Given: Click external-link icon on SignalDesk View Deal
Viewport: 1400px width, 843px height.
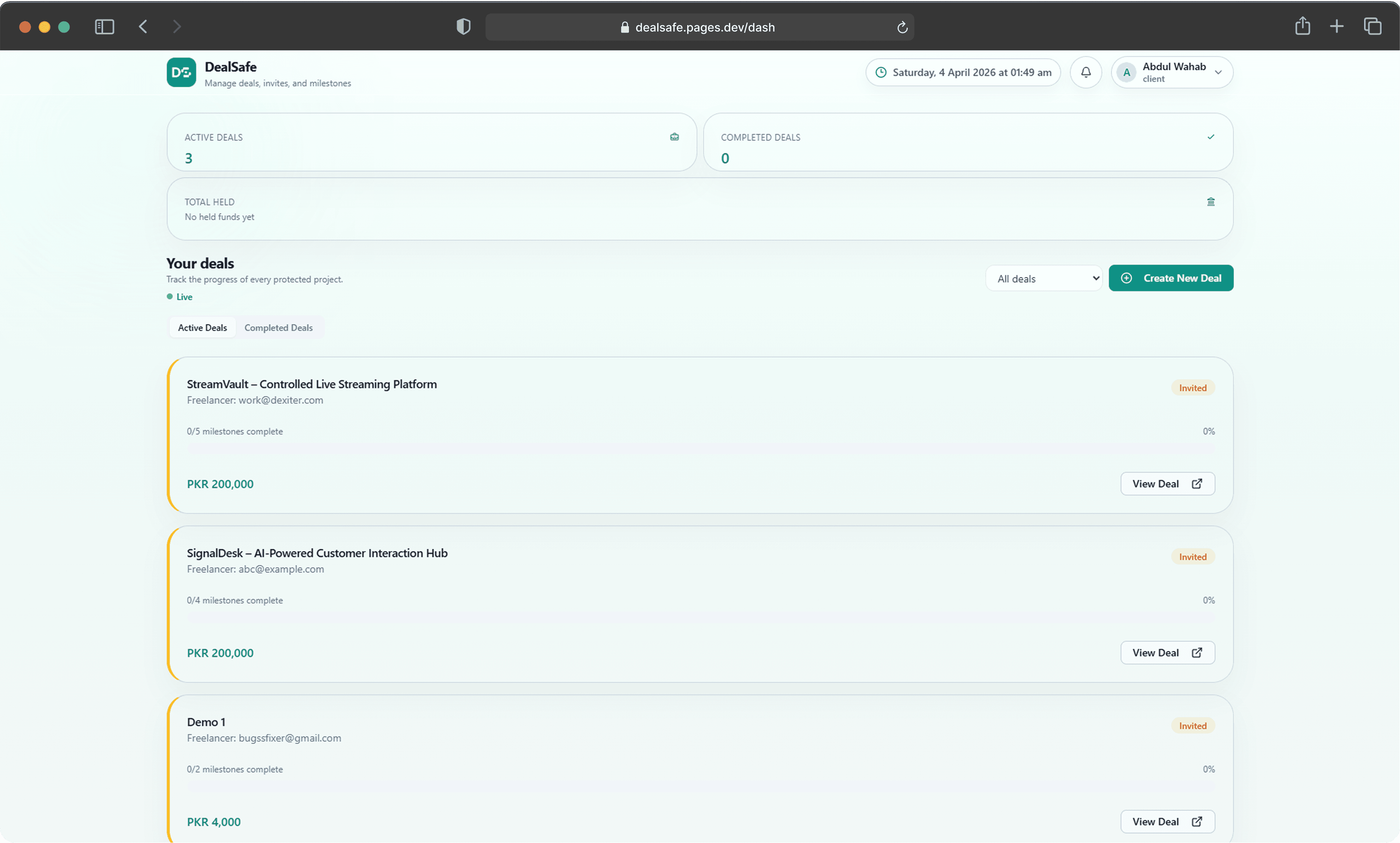Looking at the screenshot, I should click(1197, 653).
